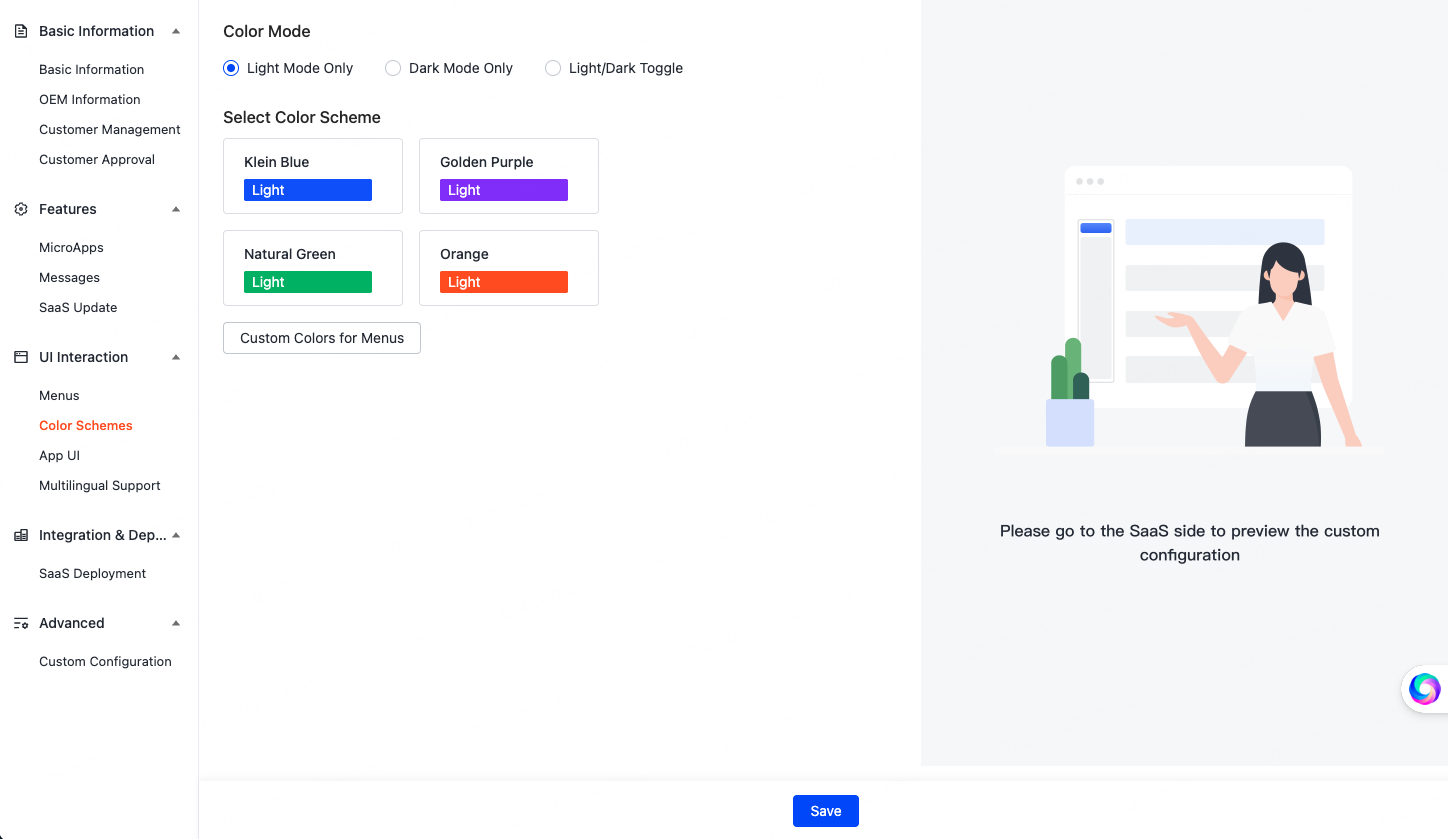Collapse the UI Interaction section arrow
1448x839 pixels.
coord(176,357)
